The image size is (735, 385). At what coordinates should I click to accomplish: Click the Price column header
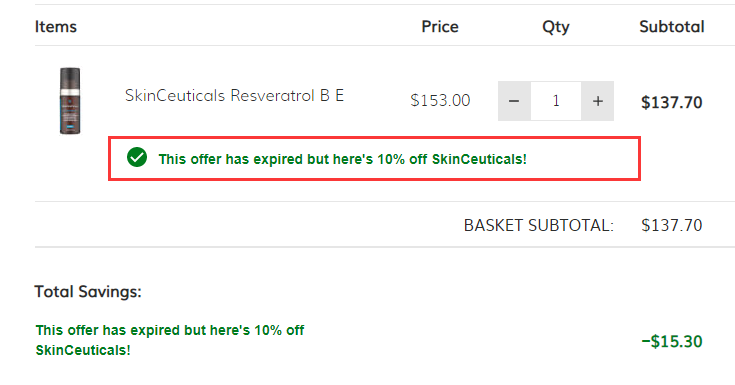(440, 27)
